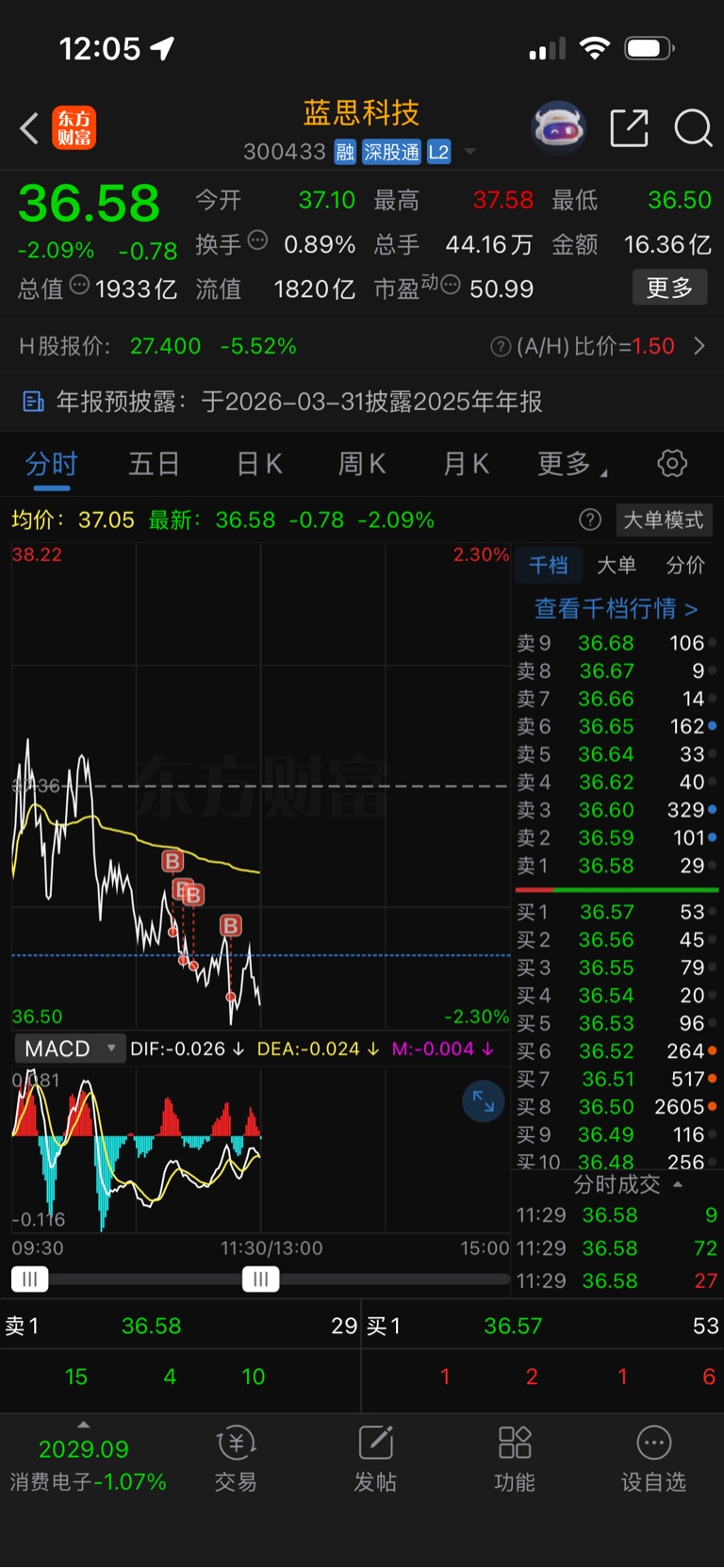Open the robot AI assistant avatar
724x1568 pixels.
tap(559, 127)
